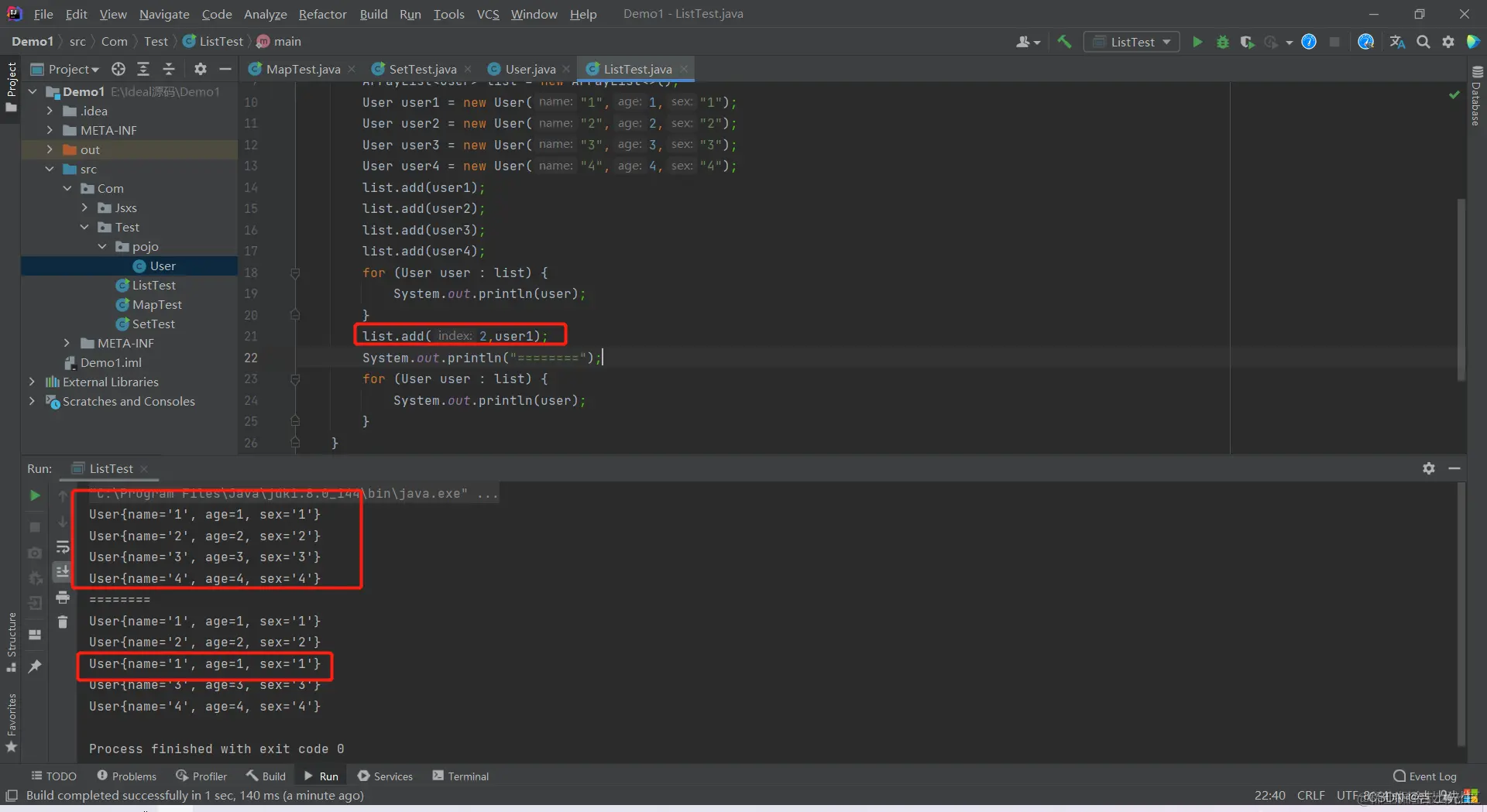Toggle tool window bars via bottom-left corner icon
Screen dimensions: 1487x812
12,796
